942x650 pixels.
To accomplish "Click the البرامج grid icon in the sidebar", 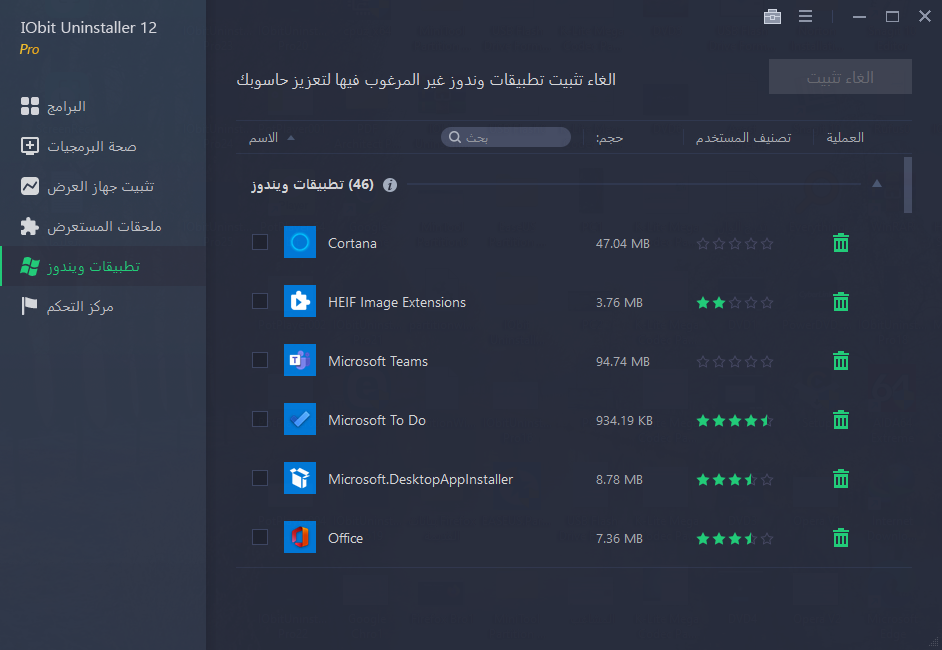I will click(x=29, y=106).
